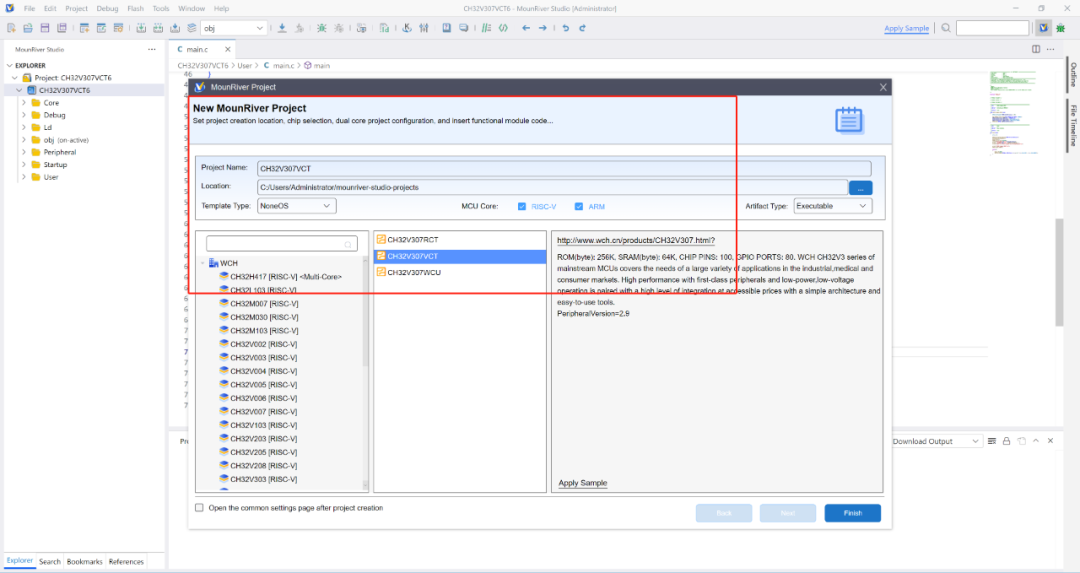This screenshot has height=573, width=1080.
Task: Click the download icon in the toolbar
Action: [281, 28]
